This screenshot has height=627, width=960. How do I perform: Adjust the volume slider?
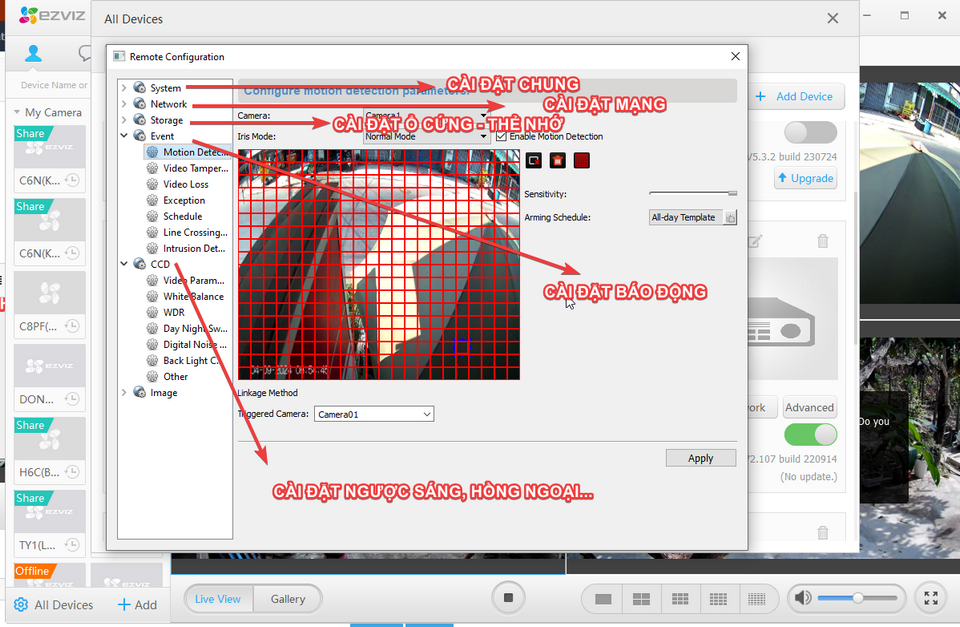(857, 598)
